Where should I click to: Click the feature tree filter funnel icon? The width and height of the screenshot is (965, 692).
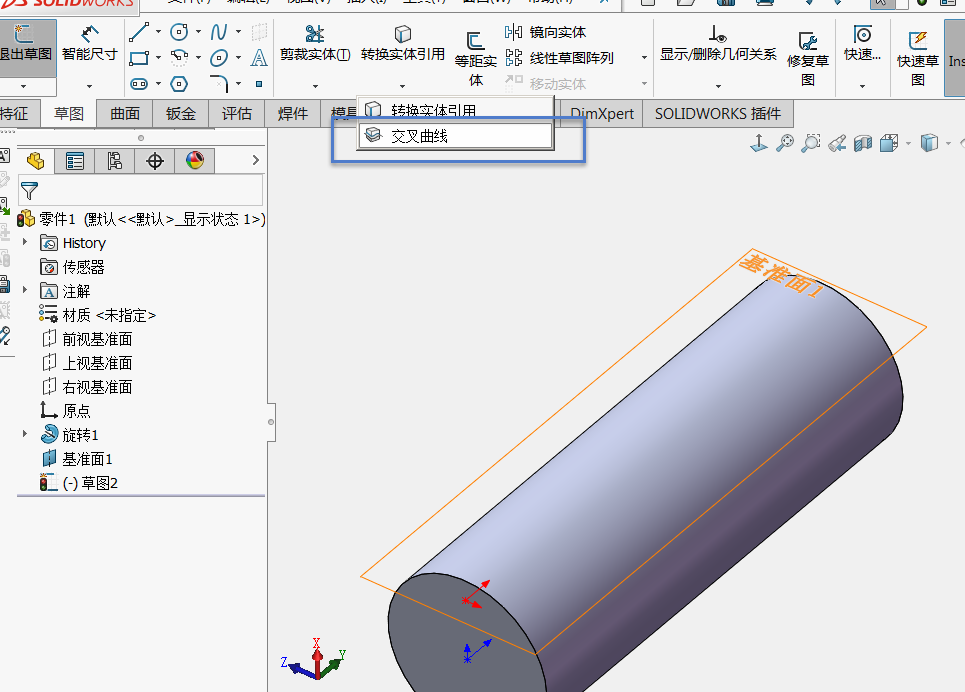click(29, 191)
